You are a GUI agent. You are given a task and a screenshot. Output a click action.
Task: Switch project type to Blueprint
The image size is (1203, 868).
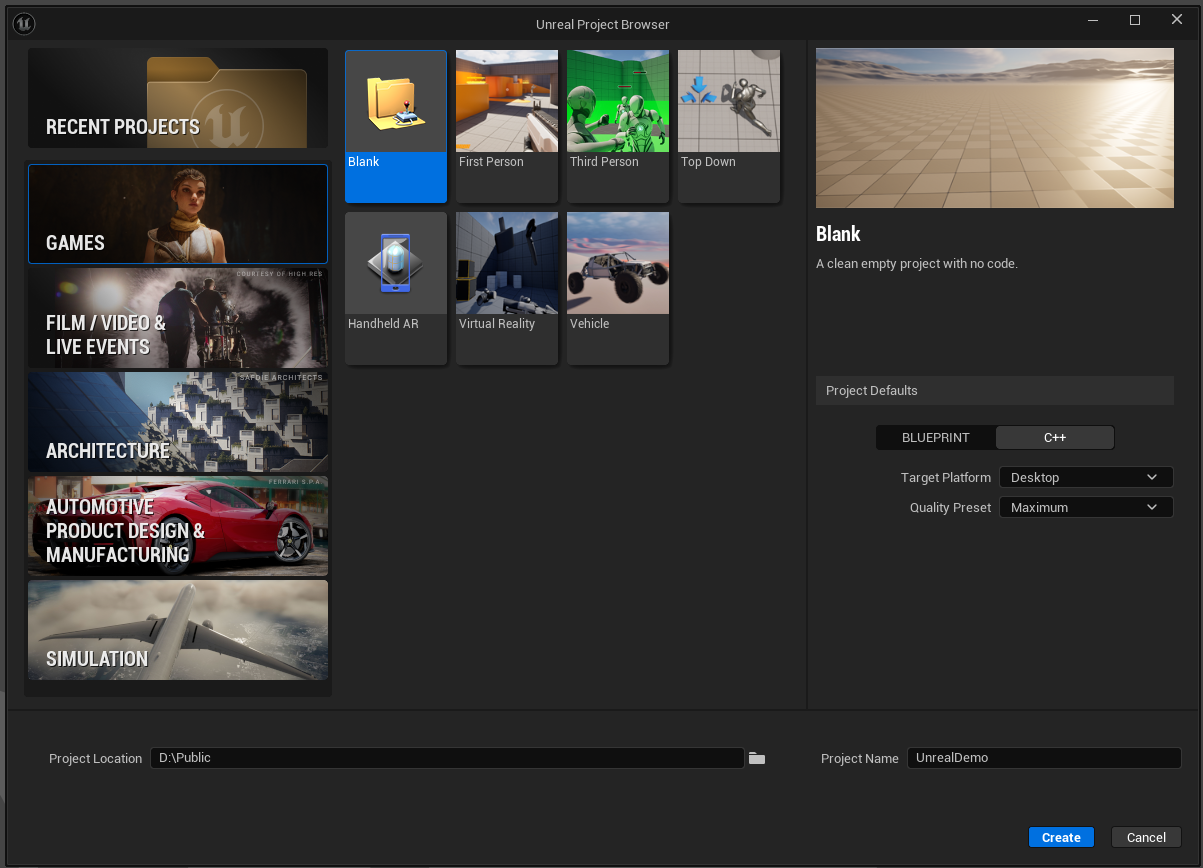click(x=935, y=438)
